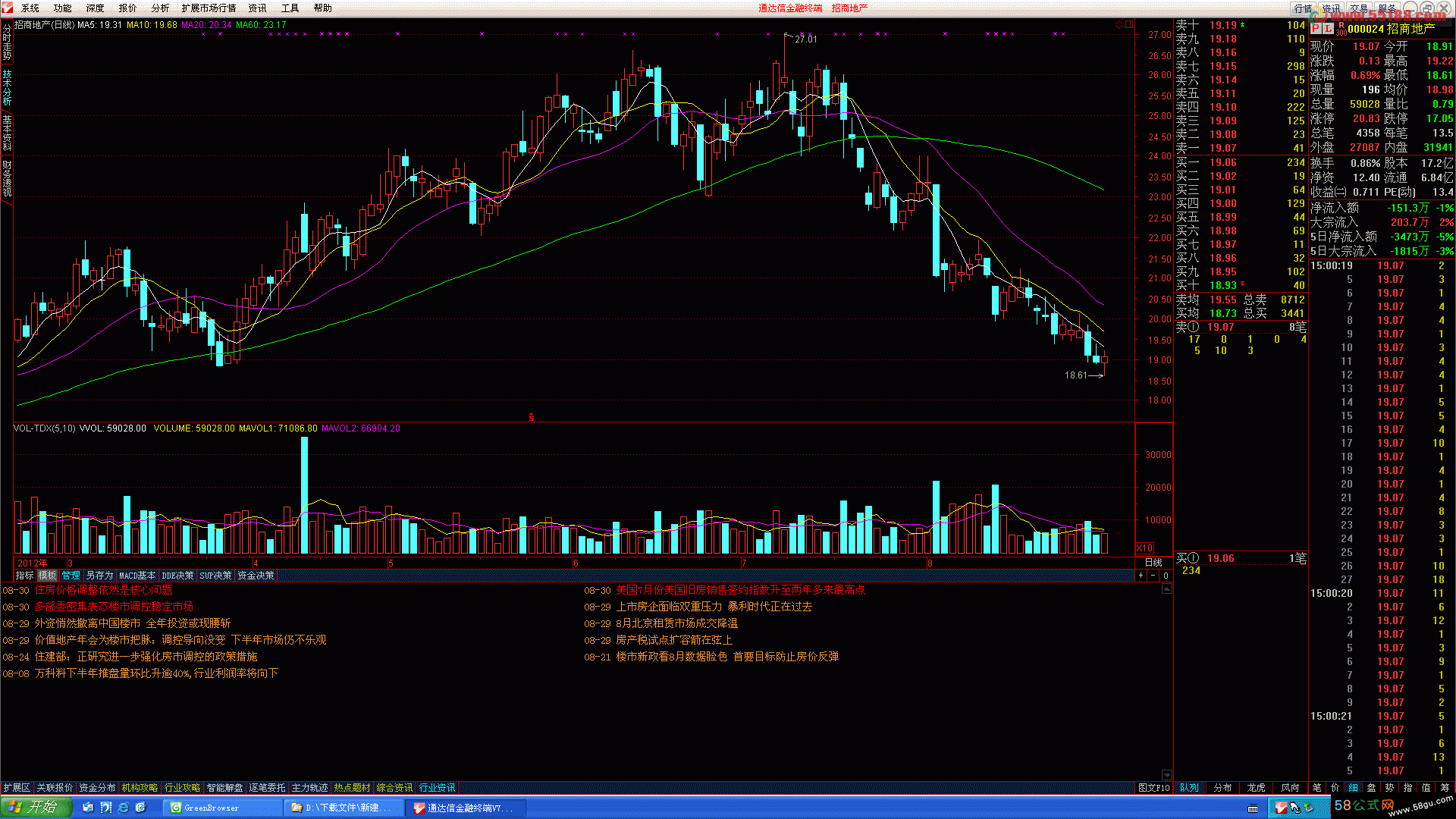Image resolution: width=1456 pixels, height=819 pixels.
Task: Click the L icon beside stock code
Action: (x=1328, y=28)
